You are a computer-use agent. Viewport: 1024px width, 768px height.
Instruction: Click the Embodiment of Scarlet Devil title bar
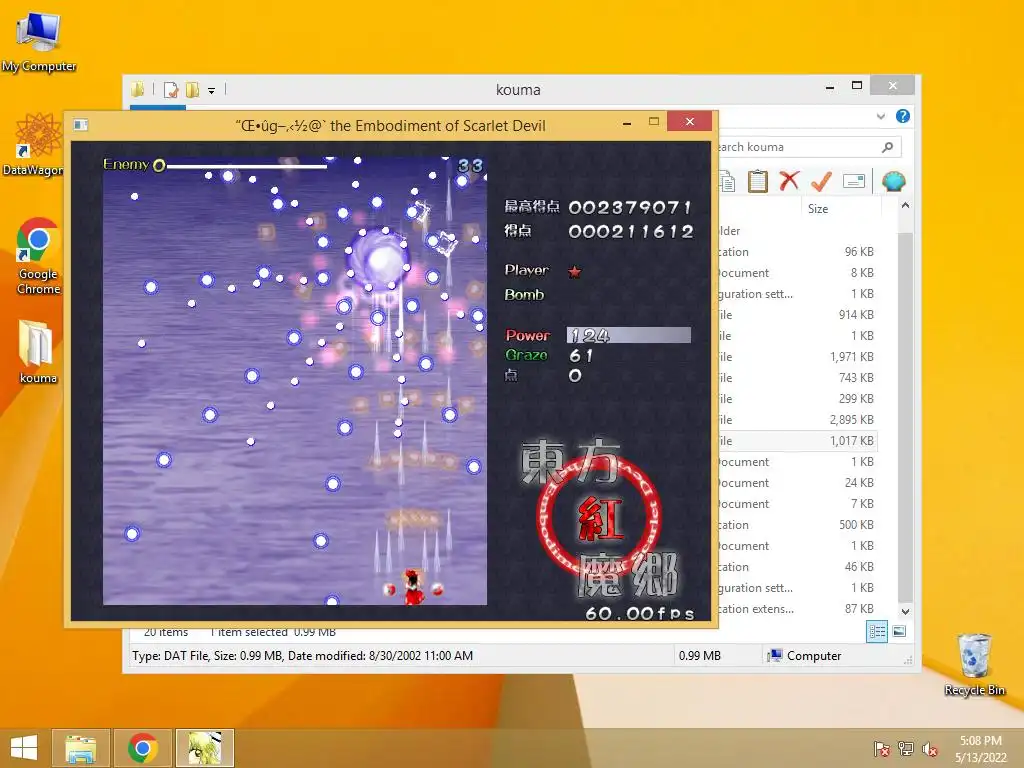(391, 125)
